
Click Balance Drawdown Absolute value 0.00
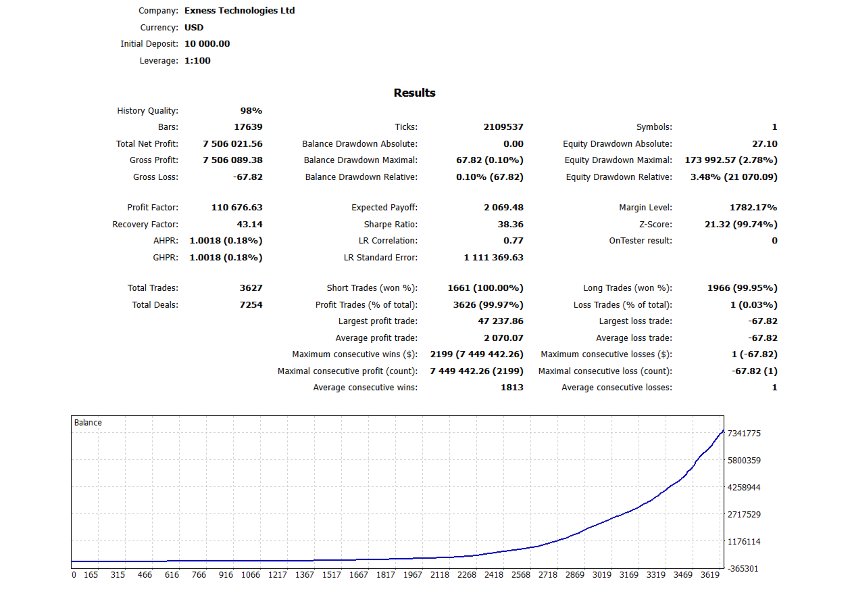point(513,143)
